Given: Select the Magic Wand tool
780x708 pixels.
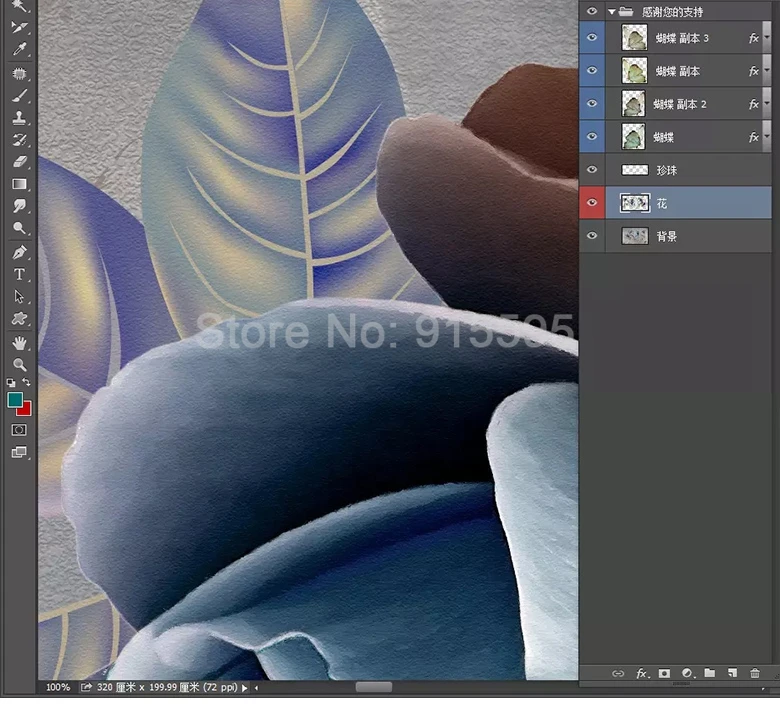Looking at the screenshot, I should [x=19, y=5].
